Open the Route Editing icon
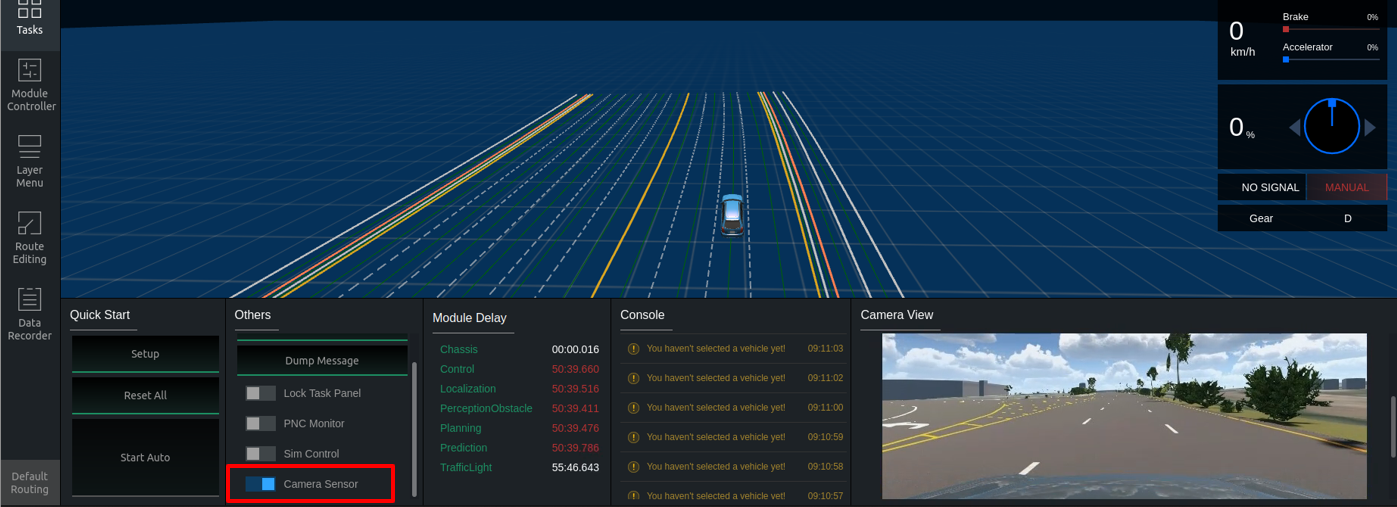1397x507 pixels. click(x=30, y=237)
